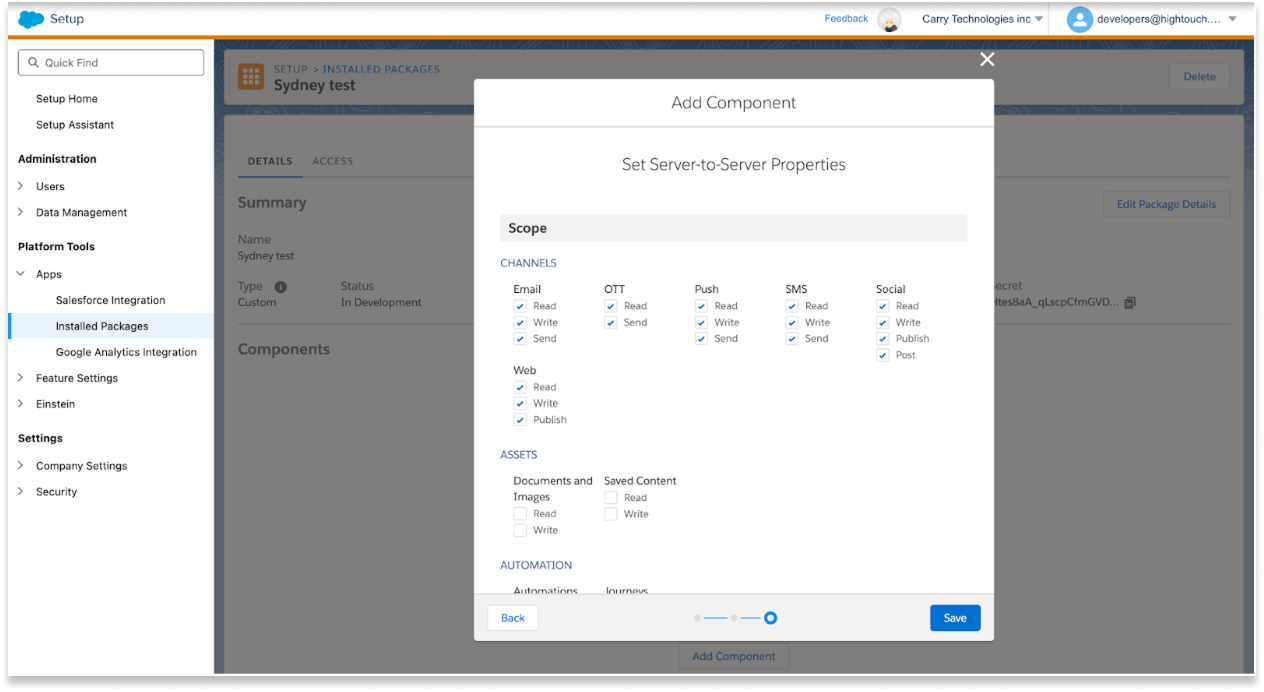
Task: Click the Salesforce cloud logo
Action: click(30, 18)
